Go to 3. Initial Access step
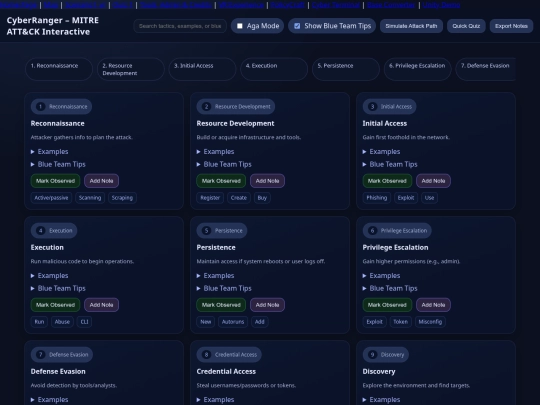 [202, 69]
